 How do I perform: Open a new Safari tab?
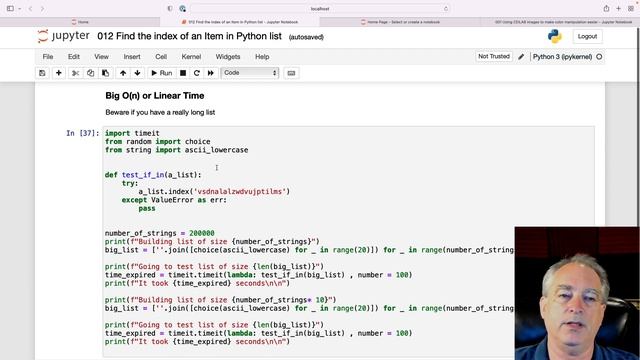coord(618,9)
